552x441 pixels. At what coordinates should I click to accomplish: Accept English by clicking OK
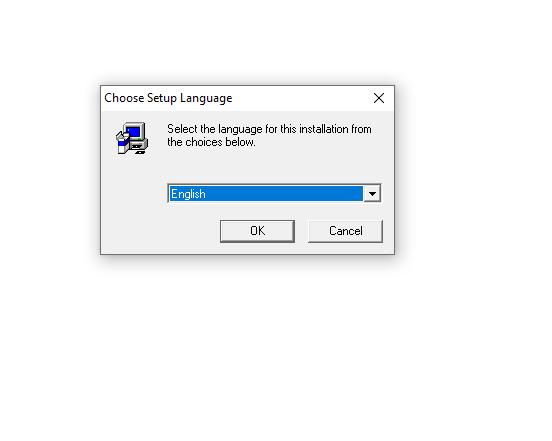257,231
